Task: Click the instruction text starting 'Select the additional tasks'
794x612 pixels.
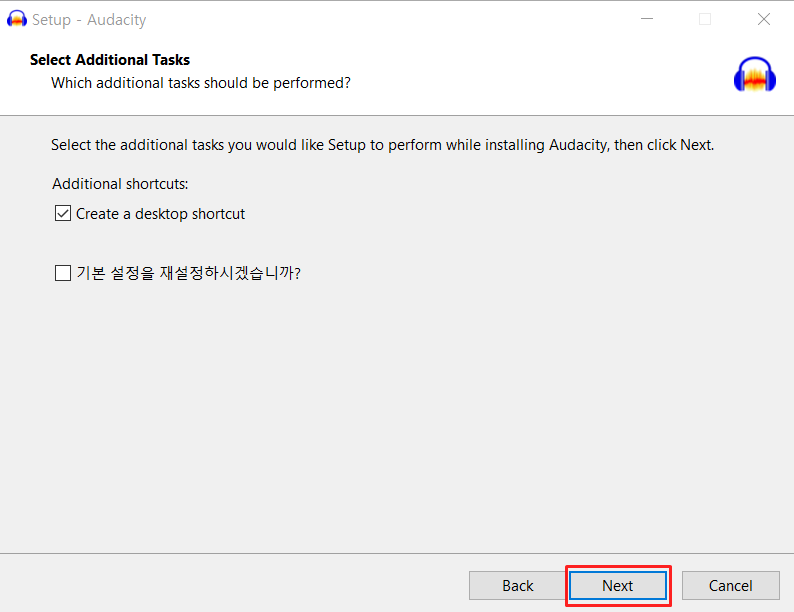Action: click(x=382, y=145)
